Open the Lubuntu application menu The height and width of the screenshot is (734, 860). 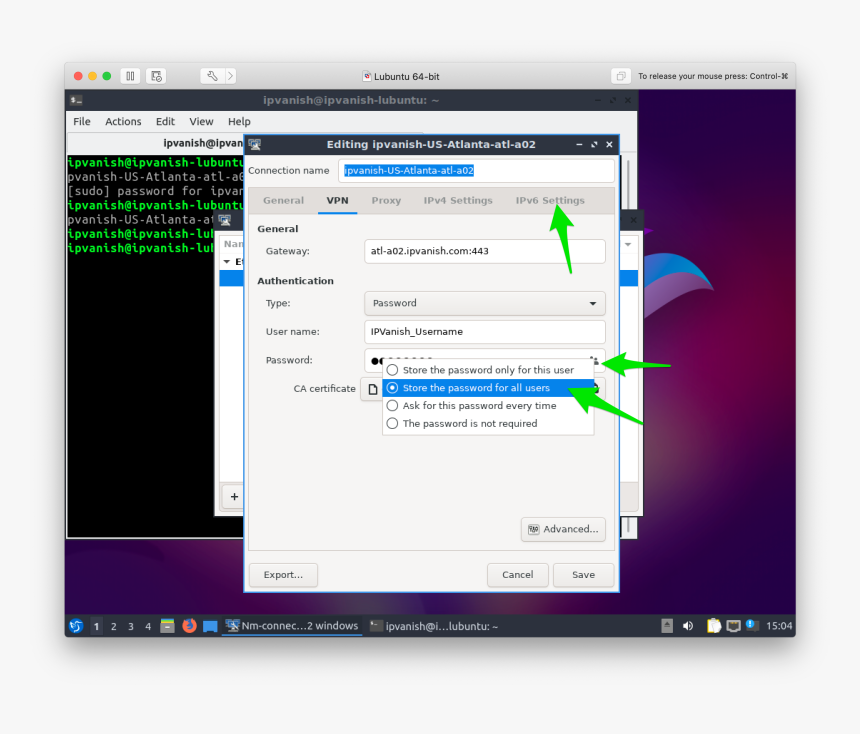(76, 626)
